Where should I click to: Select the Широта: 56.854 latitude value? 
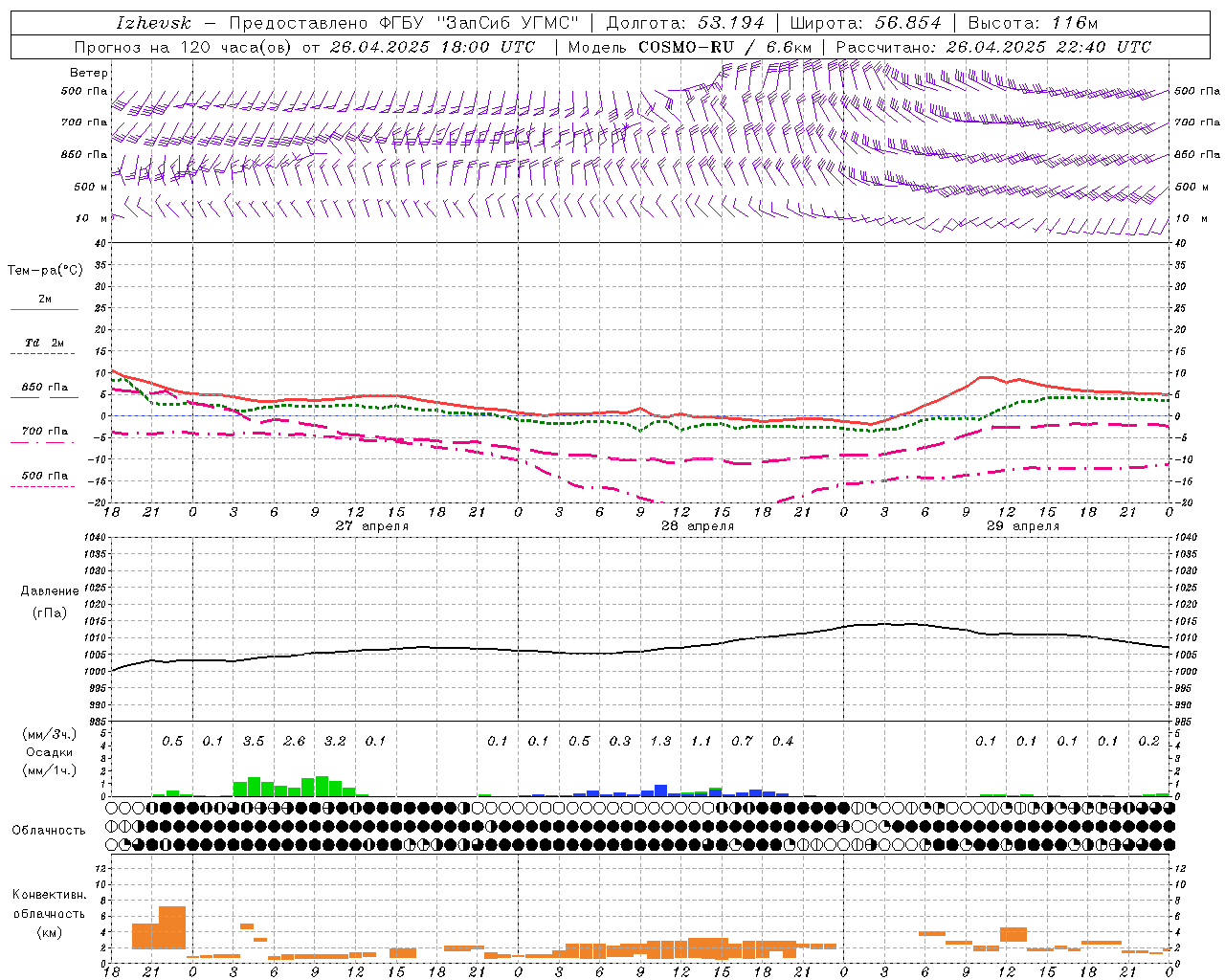(x=865, y=23)
